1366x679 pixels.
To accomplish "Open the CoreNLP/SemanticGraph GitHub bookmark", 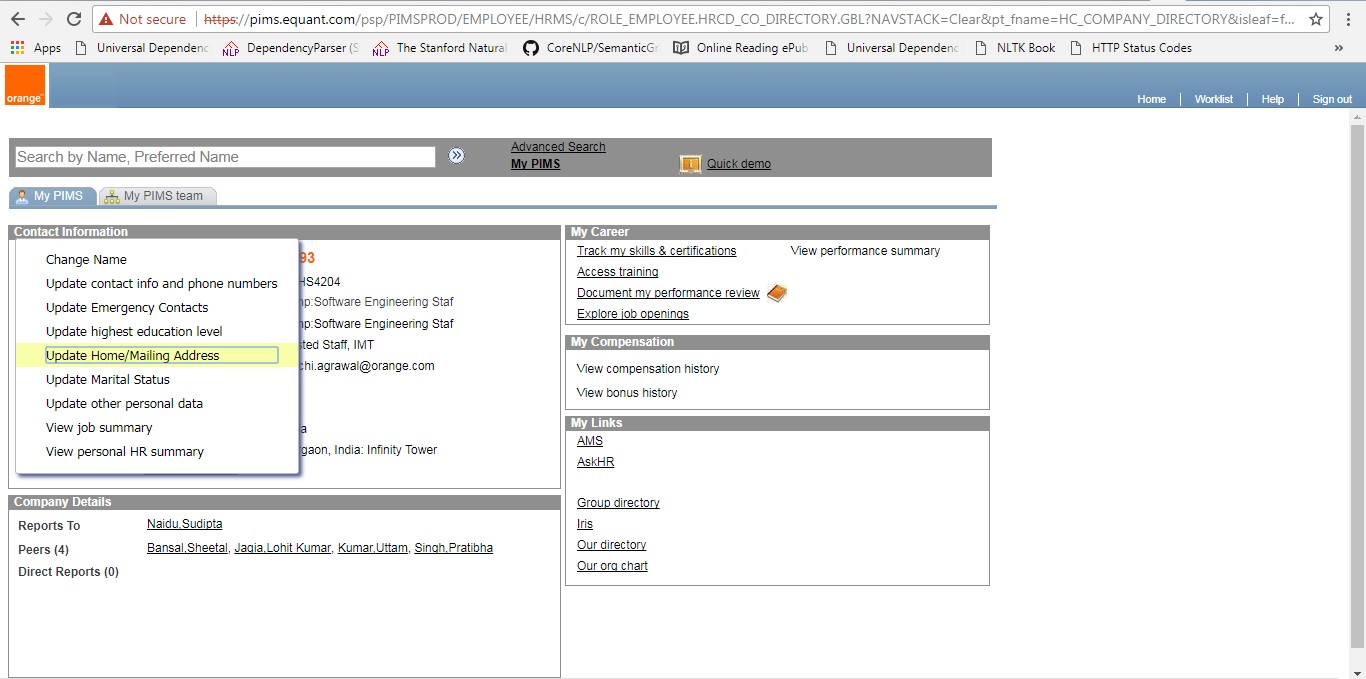I will coord(590,47).
